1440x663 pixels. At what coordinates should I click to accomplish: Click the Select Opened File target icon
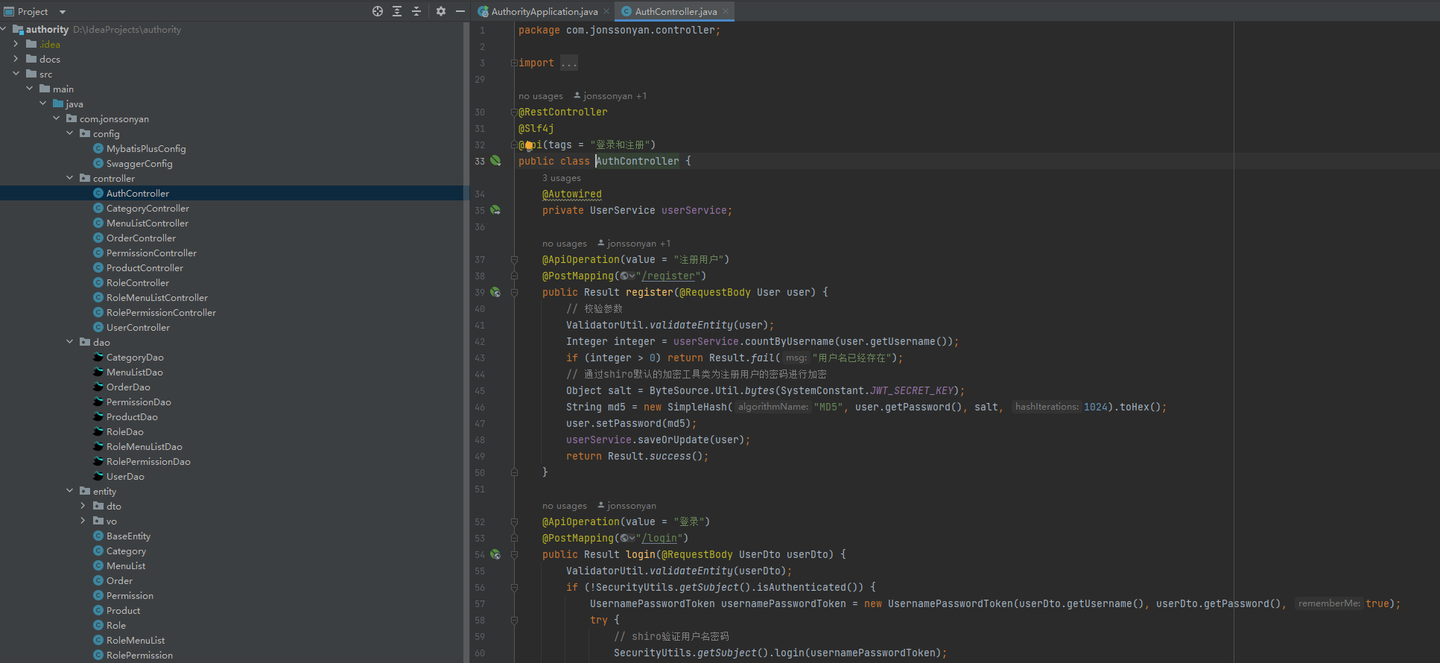pyautogui.click(x=377, y=11)
